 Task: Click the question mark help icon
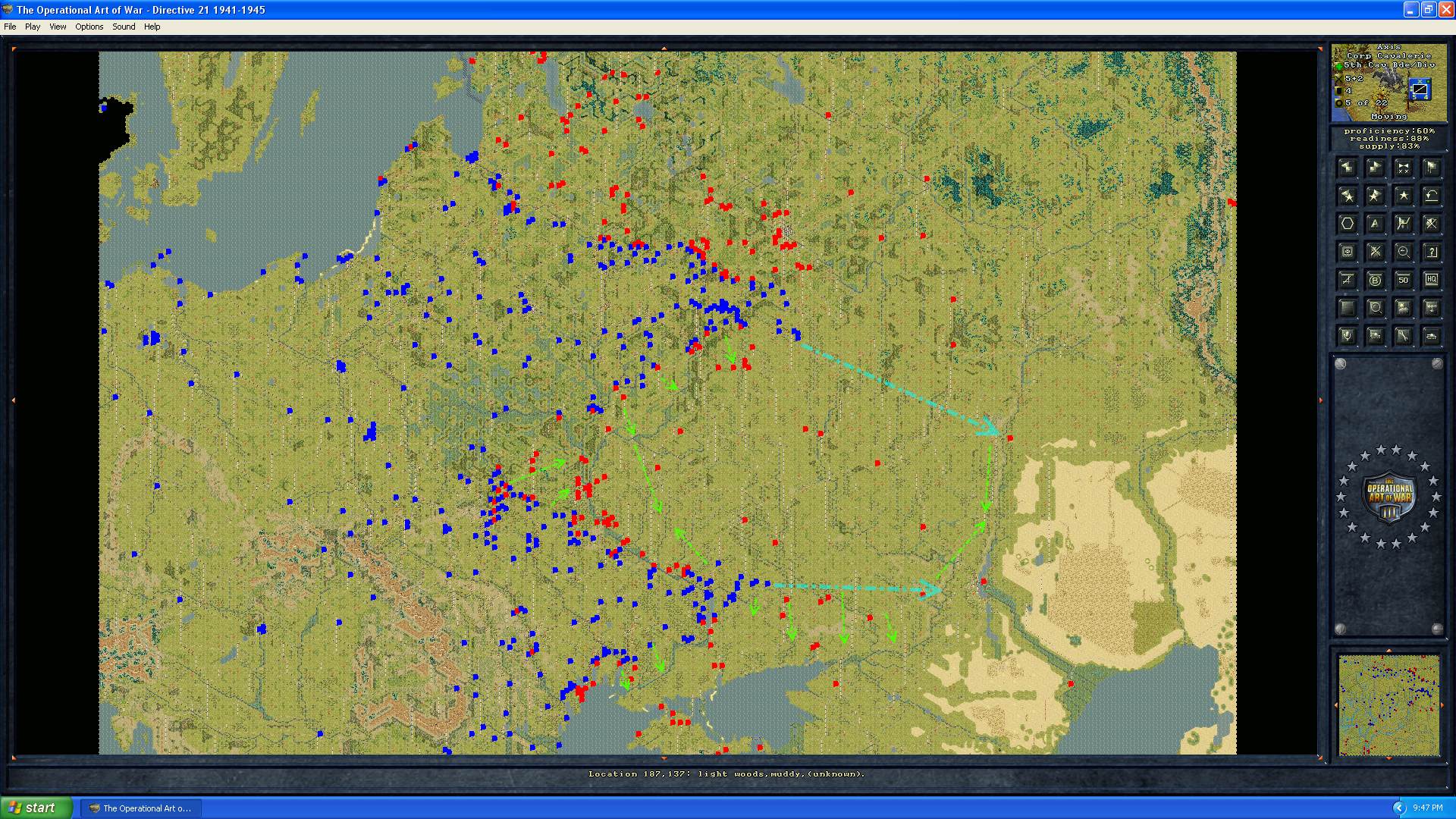(1432, 252)
